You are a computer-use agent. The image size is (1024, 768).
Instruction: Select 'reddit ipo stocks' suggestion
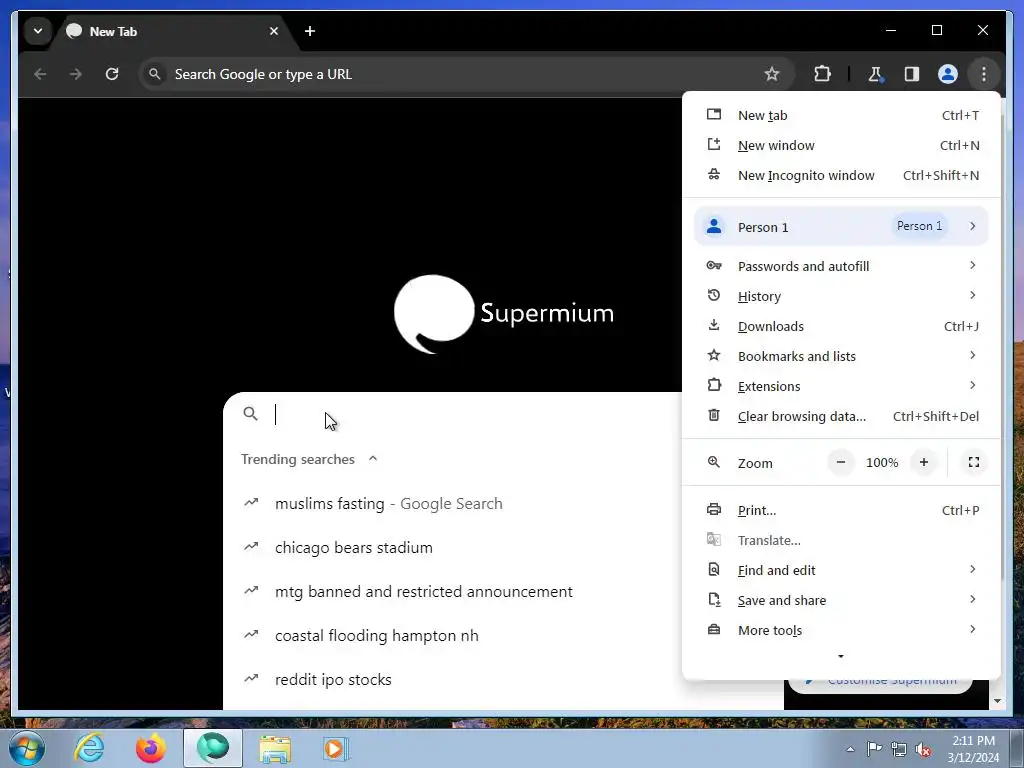pyautogui.click(x=452, y=679)
